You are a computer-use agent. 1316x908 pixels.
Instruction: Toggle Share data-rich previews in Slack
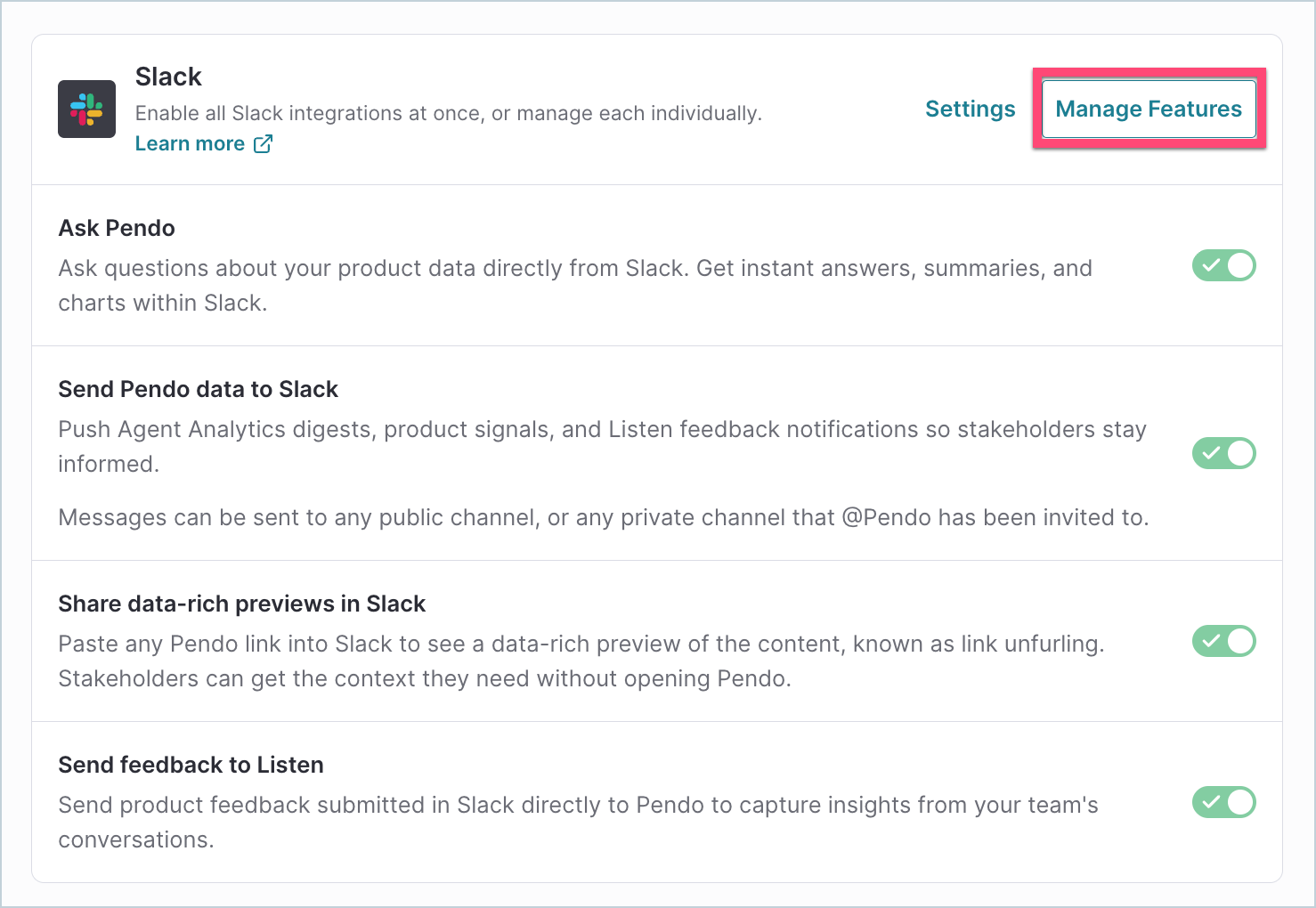[x=1224, y=641]
